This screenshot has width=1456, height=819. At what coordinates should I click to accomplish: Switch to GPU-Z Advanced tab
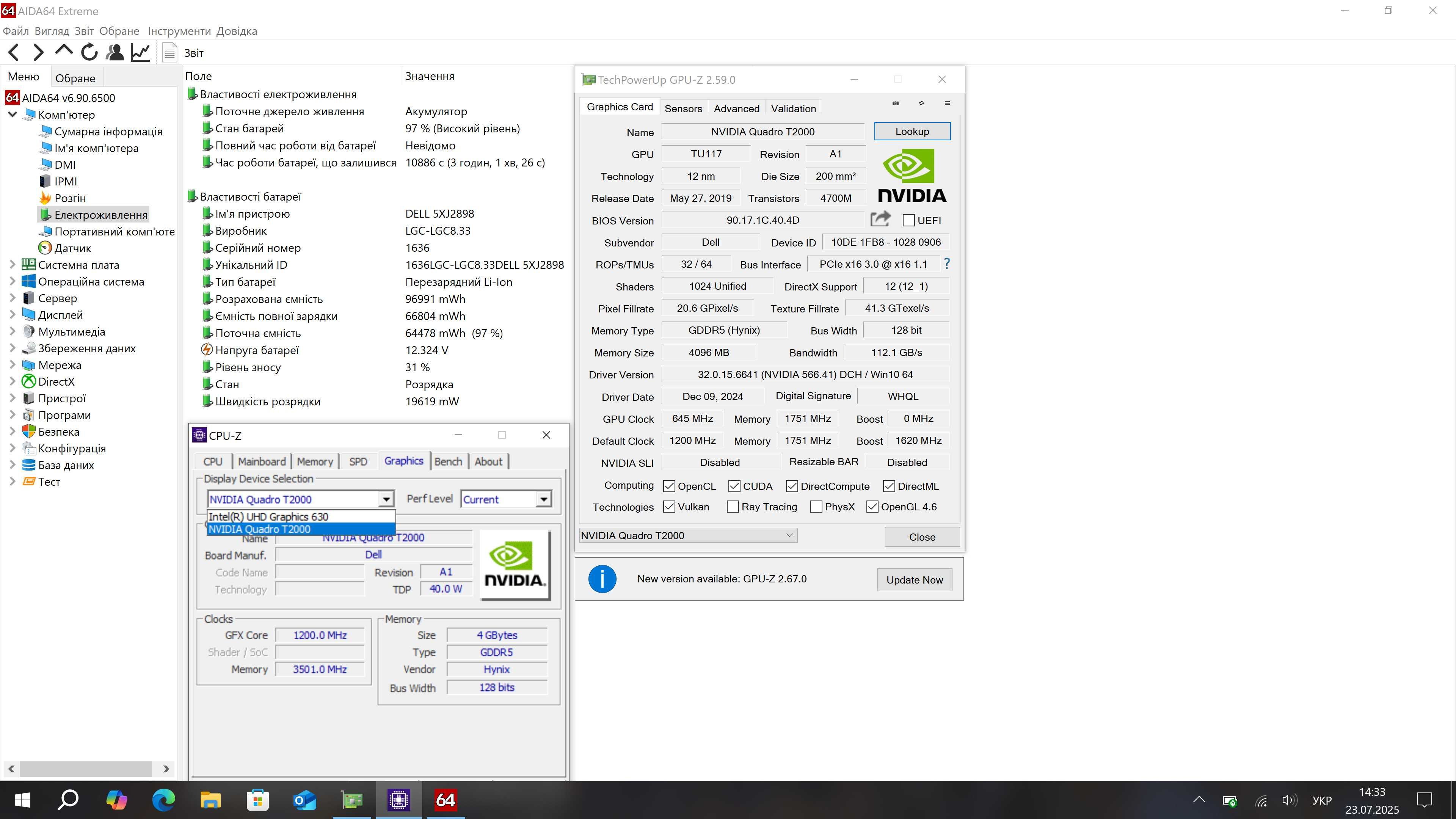(x=736, y=108)
